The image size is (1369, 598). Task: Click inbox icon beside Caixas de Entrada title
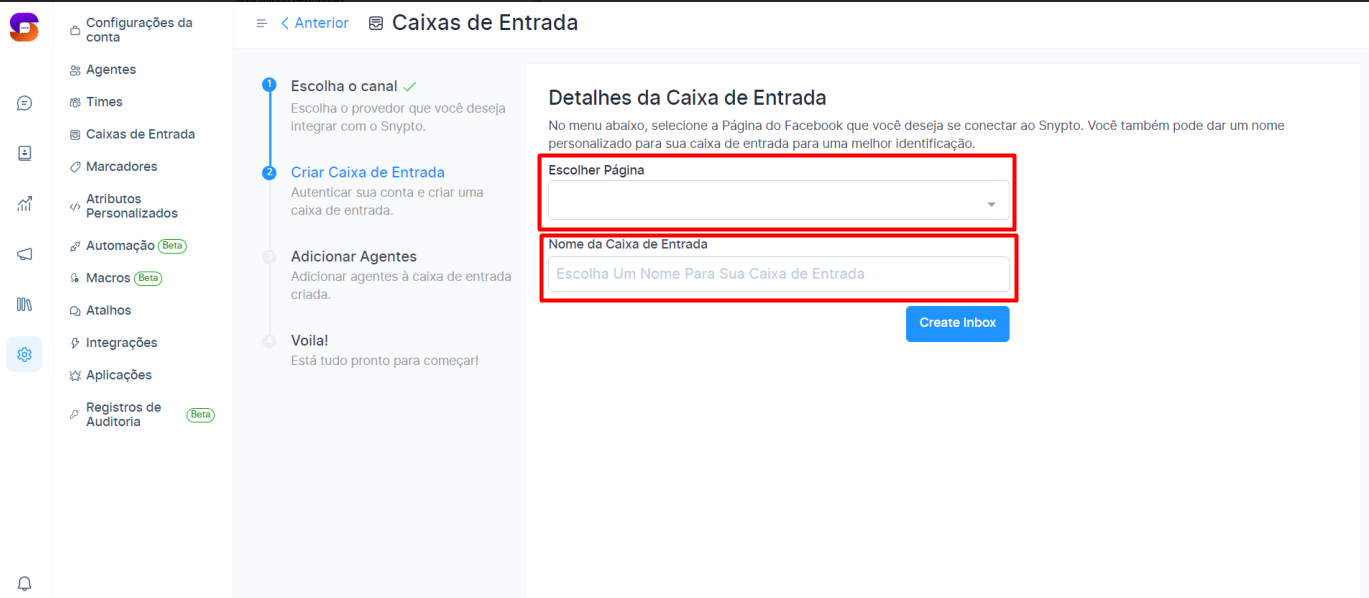[376, 23]
